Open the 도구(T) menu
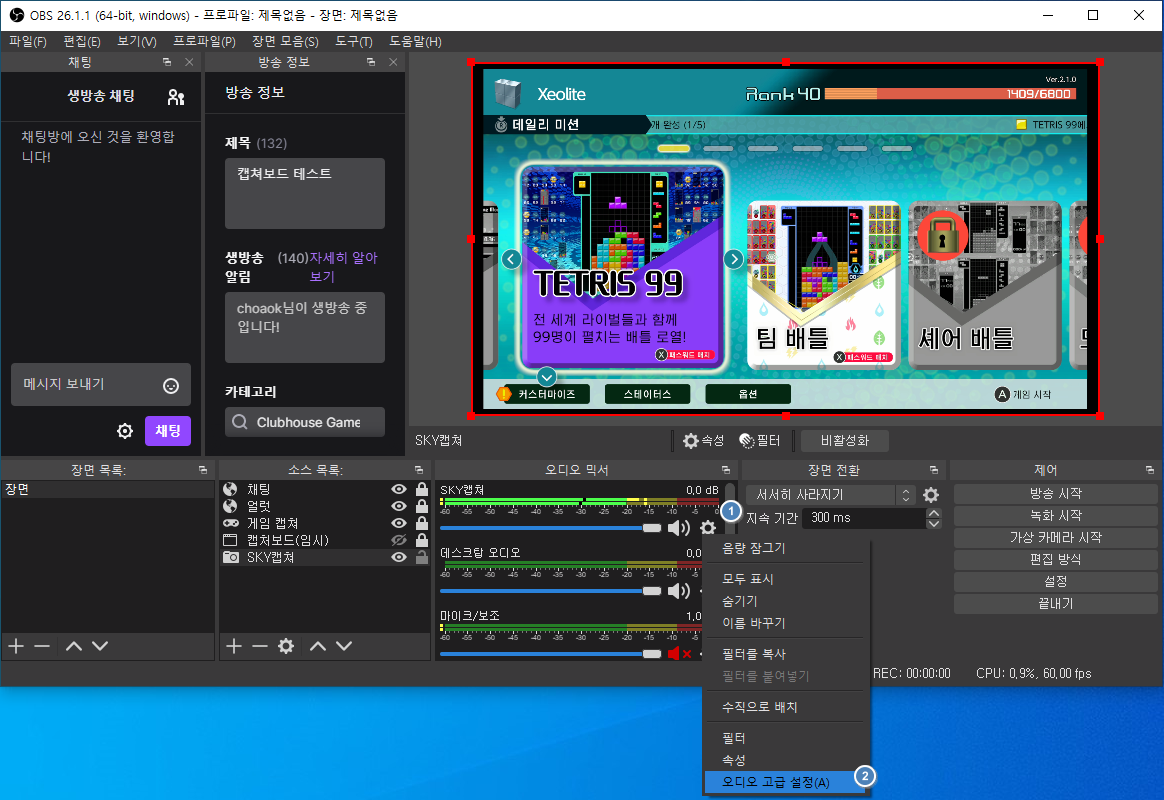1164x800 pixels. tap(353, 42)
